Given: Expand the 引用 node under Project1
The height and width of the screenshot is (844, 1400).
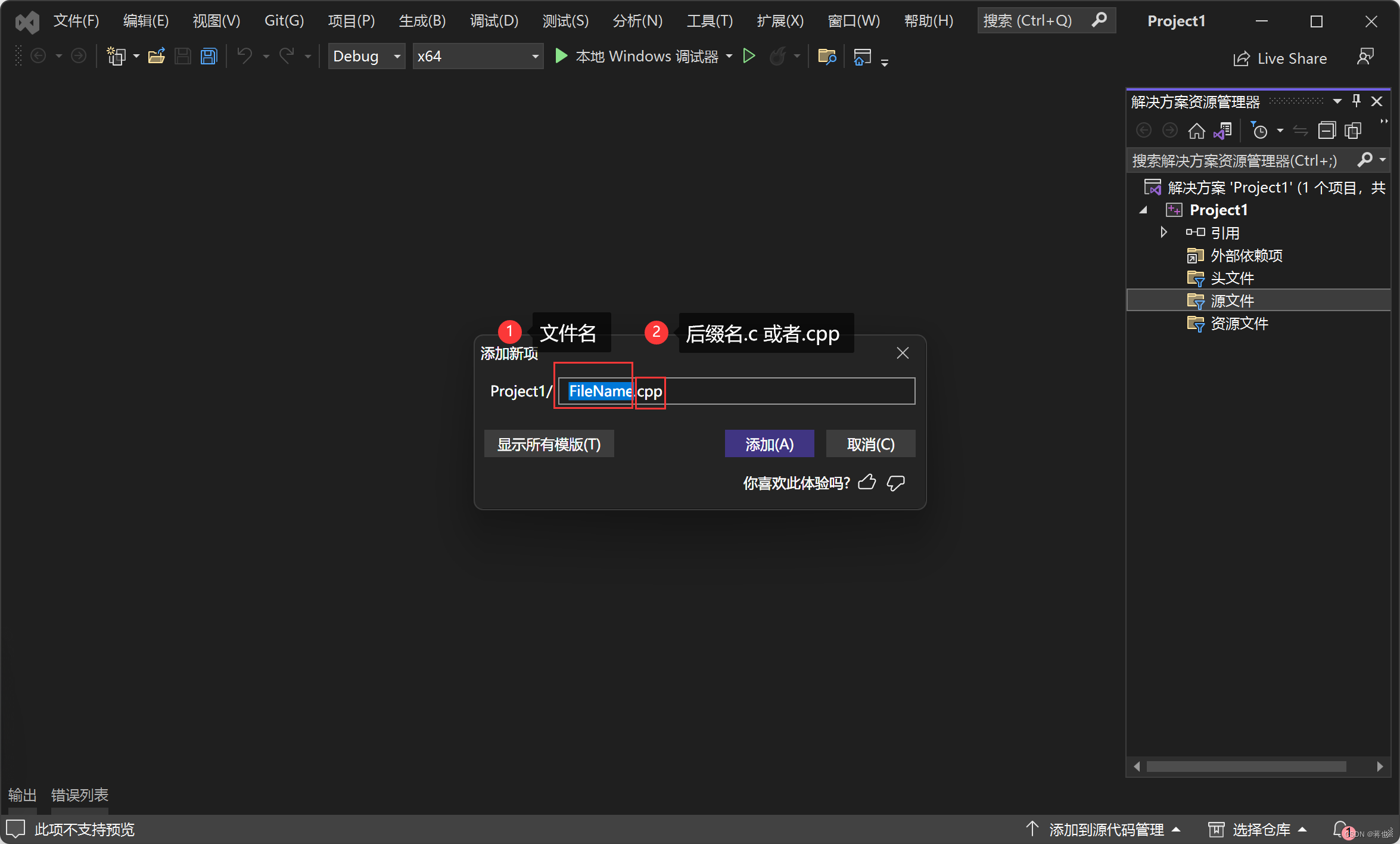Looking at the screenshot, I should pyautogui.click(x=1163, y=232).
